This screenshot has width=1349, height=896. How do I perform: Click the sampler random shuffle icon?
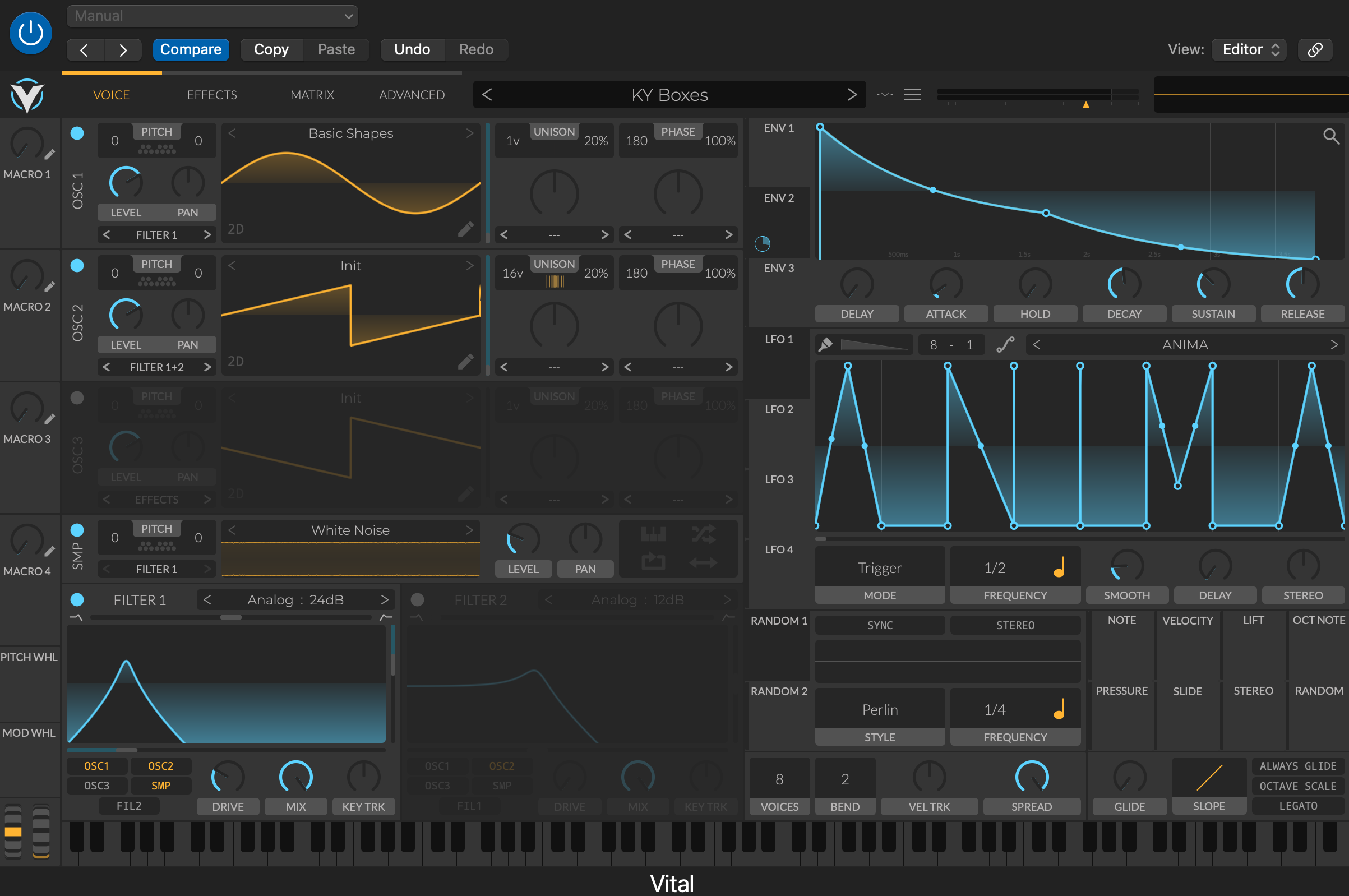(x=703, y=534)
